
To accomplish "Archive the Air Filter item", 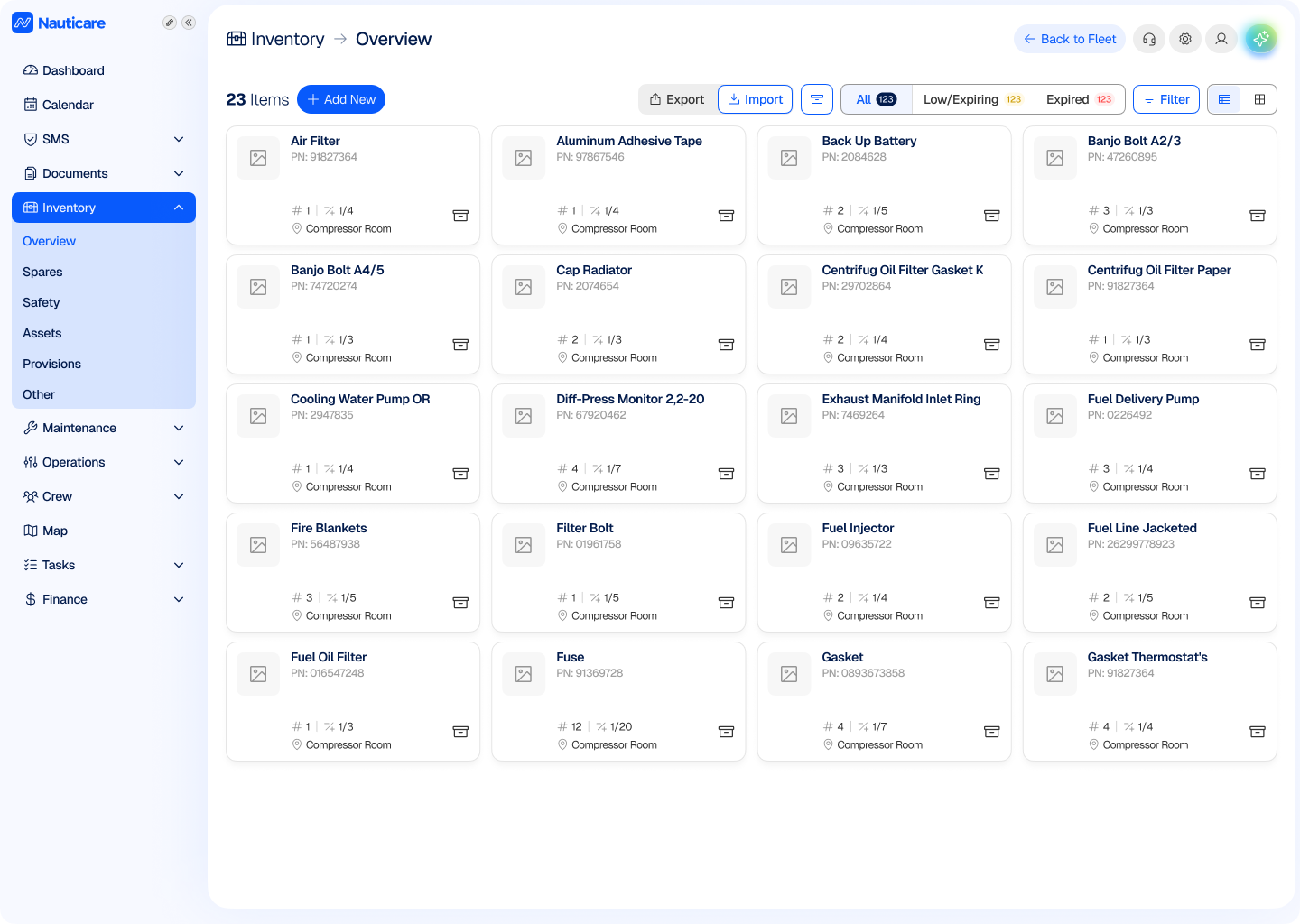I will (x=460, y=216).
